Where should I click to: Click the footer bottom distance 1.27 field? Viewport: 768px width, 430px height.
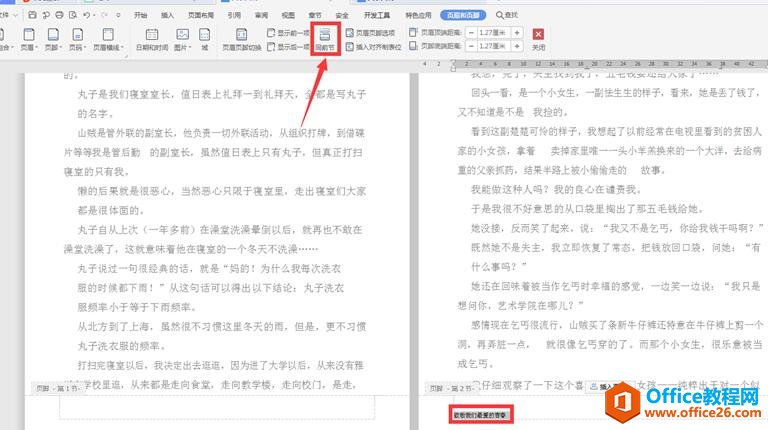[x=494, y=46]
